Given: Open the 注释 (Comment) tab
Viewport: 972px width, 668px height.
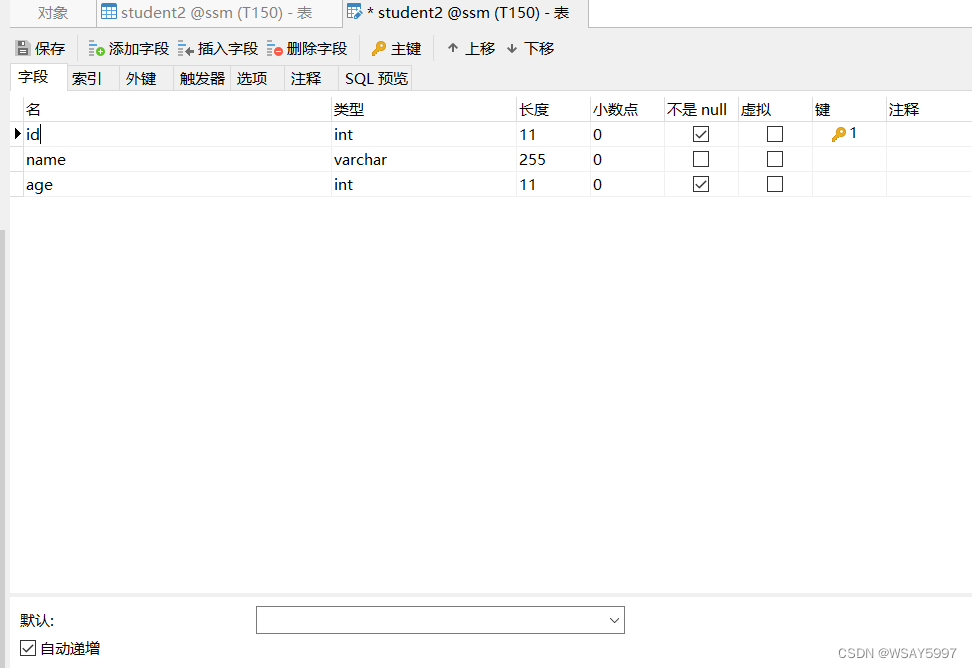Looking at the screenshot, I should pos(311,79).
